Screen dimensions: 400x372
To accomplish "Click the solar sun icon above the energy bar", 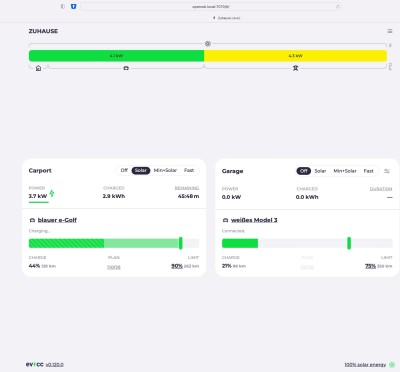I will point(208,44).
